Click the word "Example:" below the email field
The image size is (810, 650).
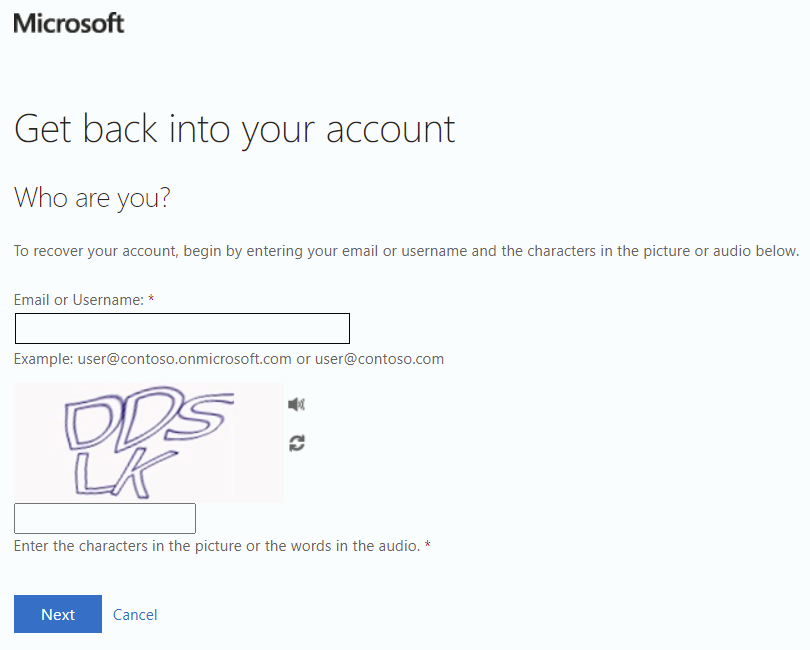point(43,359)
